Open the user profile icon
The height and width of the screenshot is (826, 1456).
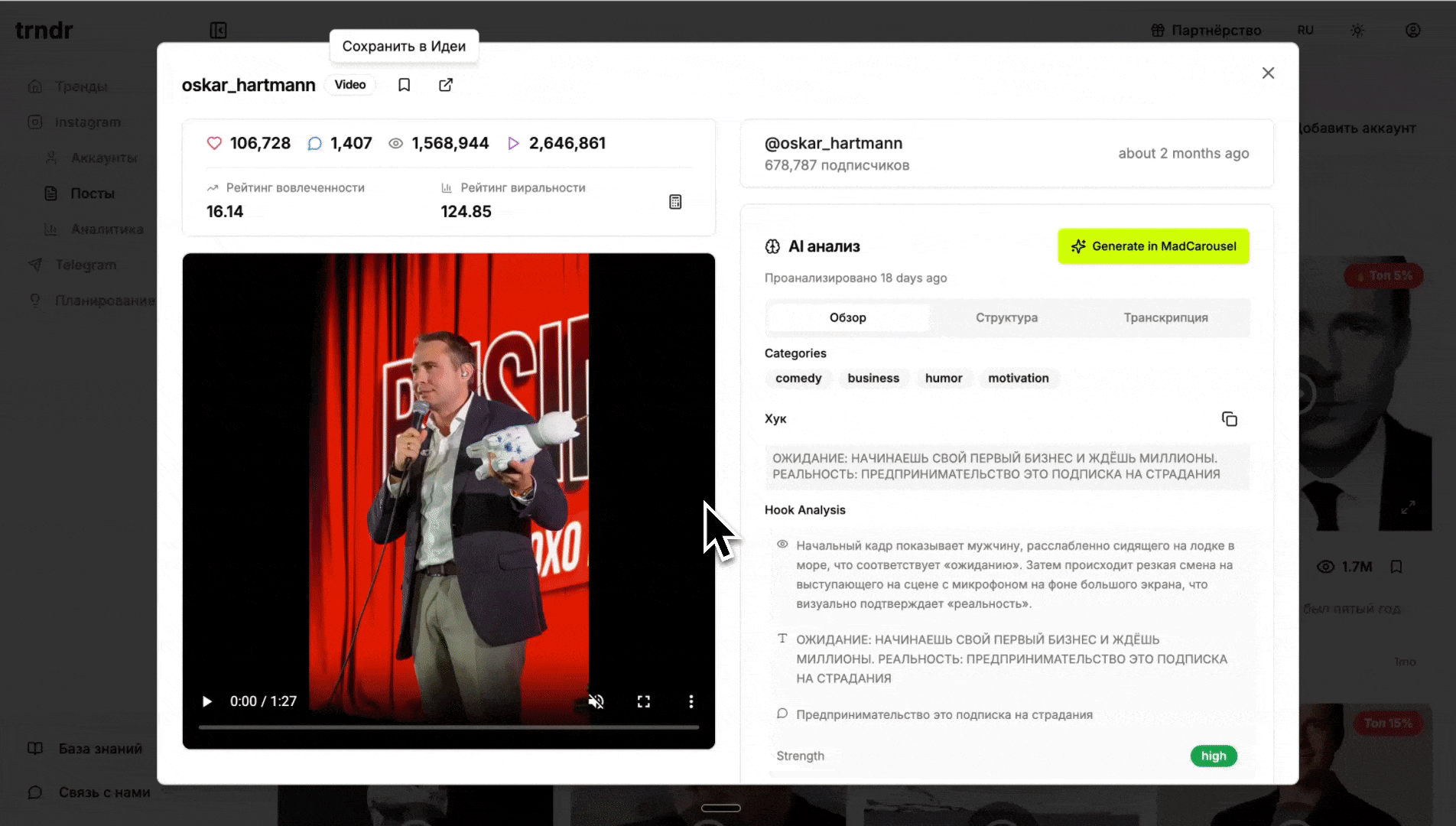click(1412, 31)
